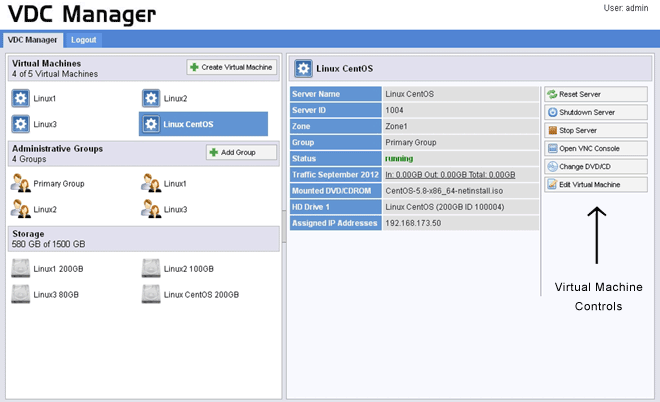Open Linux2 label in Administrative Groups
The width and height of the screenshot is (660, 402).
point(45,209)
